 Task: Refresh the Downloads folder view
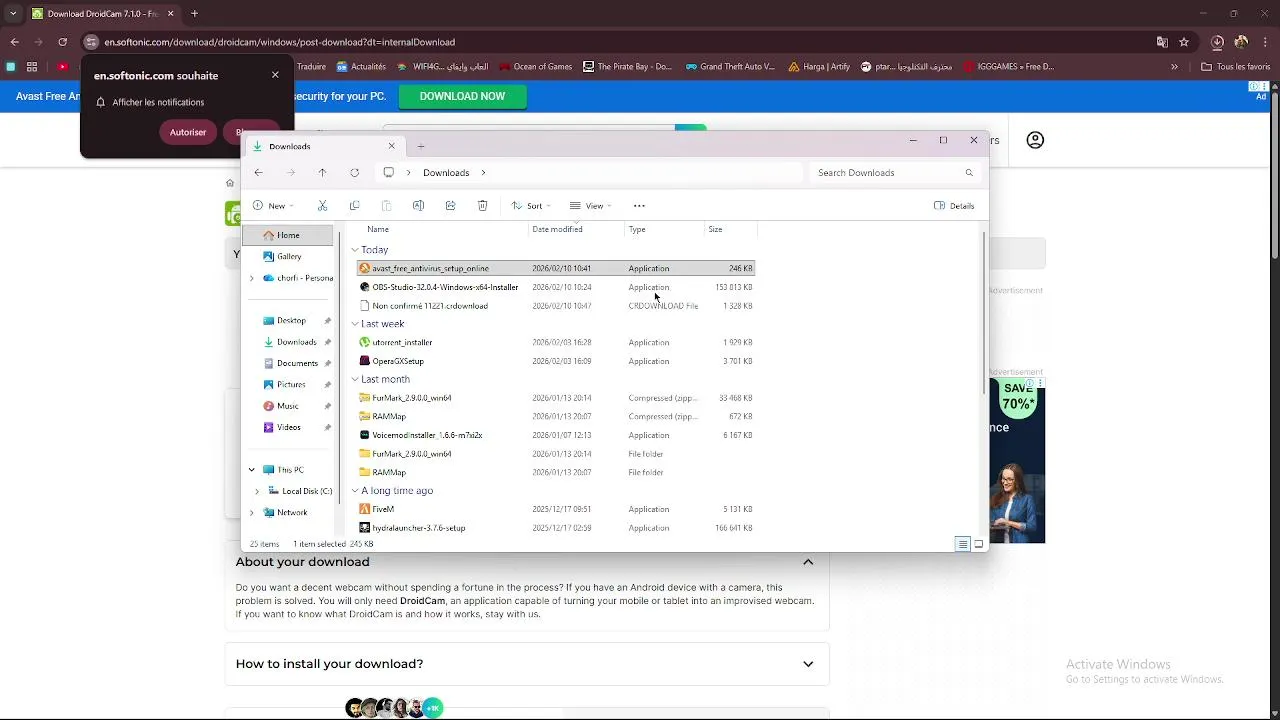tap(354, 173)
